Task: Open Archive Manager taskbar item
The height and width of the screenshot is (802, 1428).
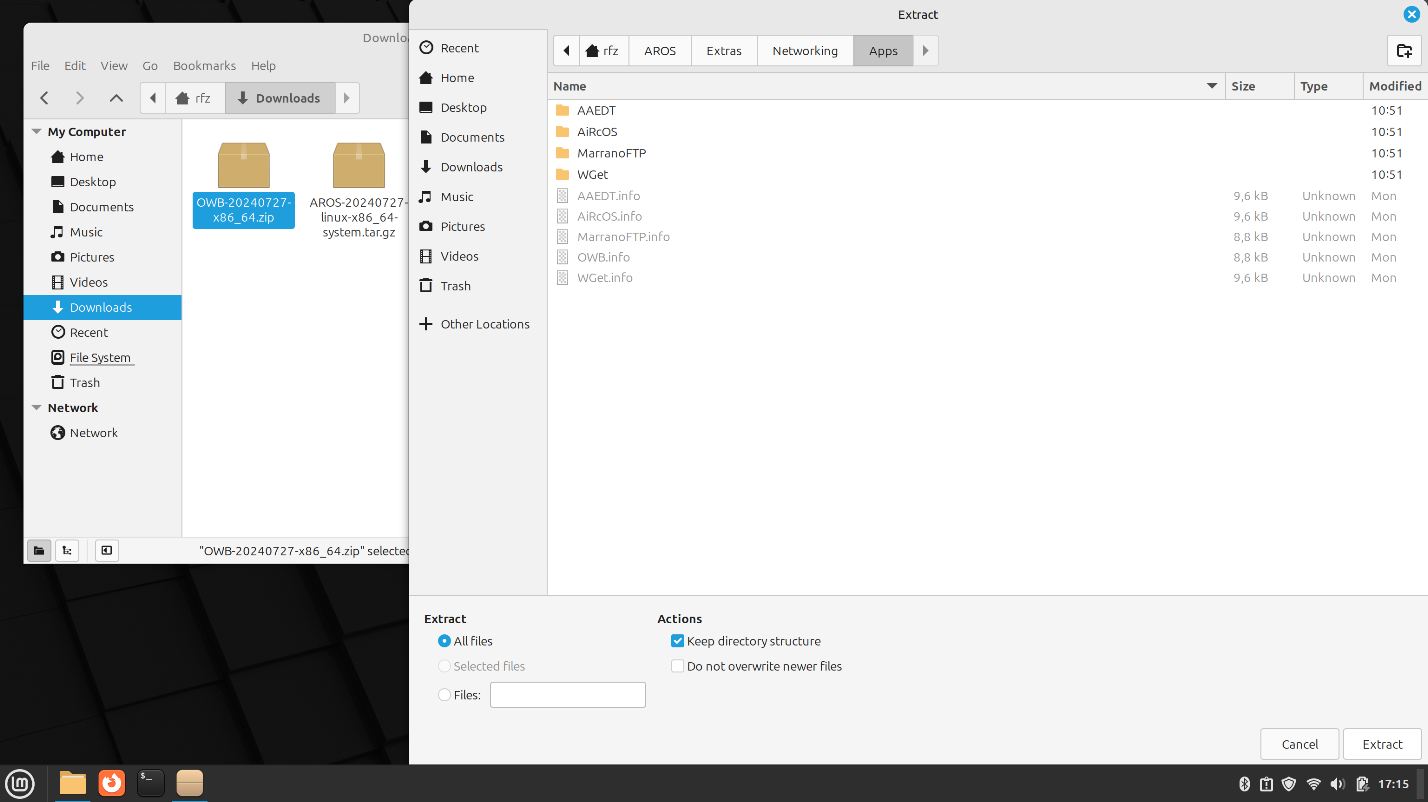Action: (x=190, y=782)
